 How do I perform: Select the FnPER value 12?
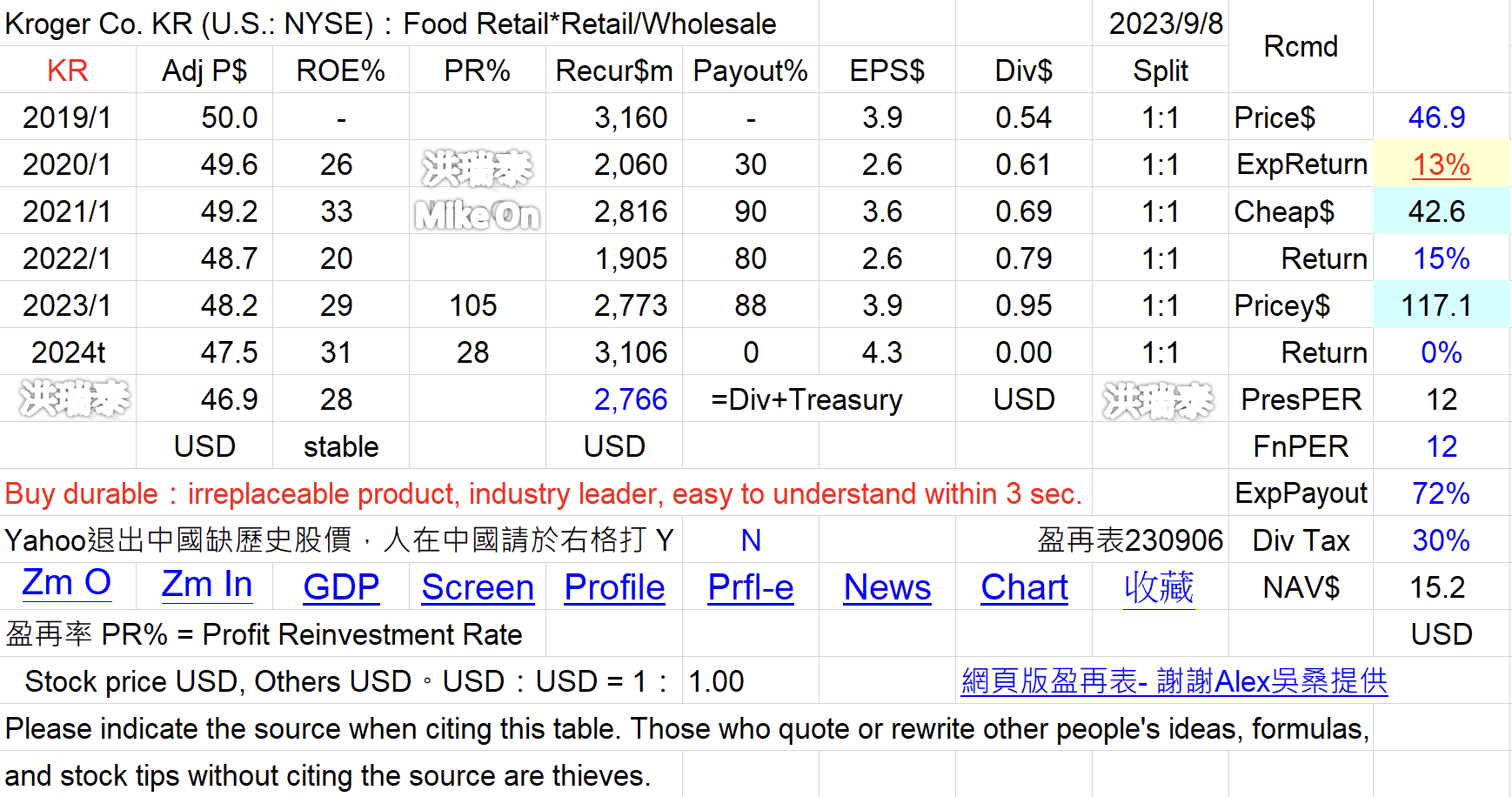pos(1442,446)
